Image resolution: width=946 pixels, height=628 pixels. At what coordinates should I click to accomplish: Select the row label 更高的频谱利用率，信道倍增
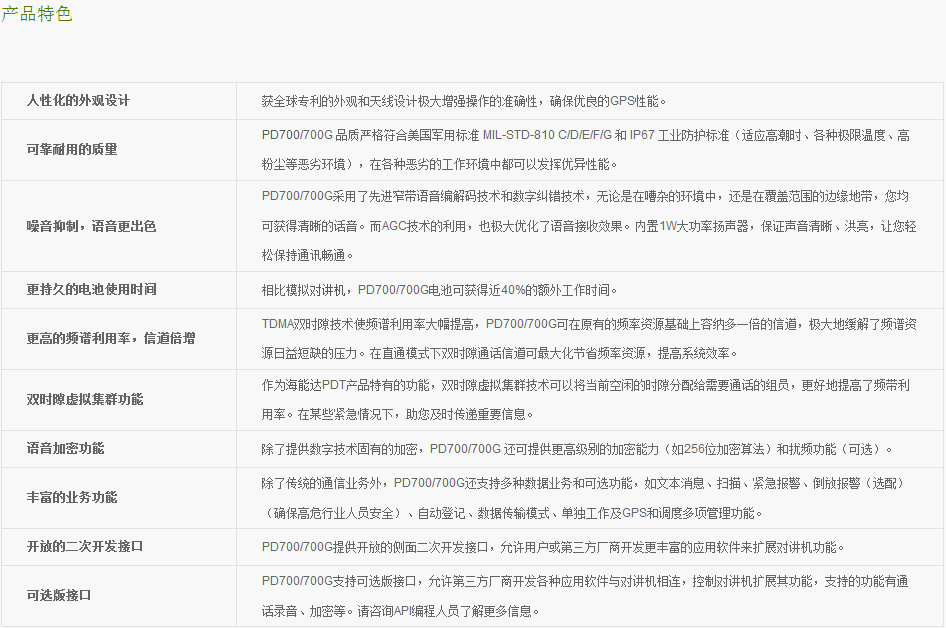pyautogui.click(x=111, y=338)
